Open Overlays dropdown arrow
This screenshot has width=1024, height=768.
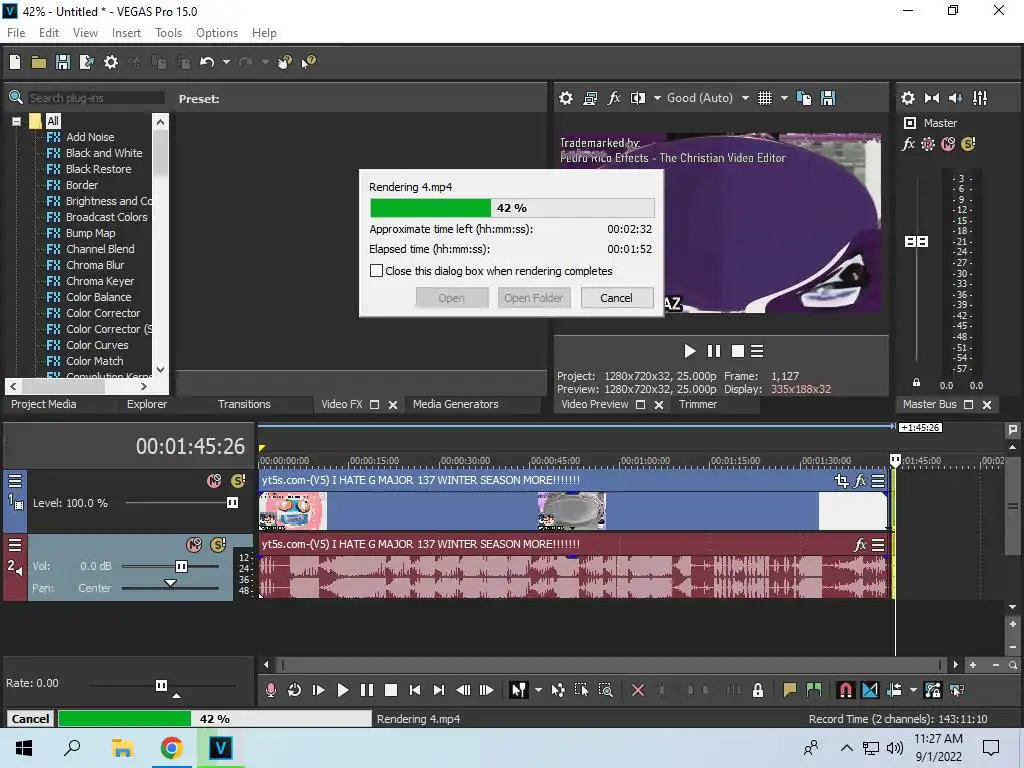tap(784, 98)
